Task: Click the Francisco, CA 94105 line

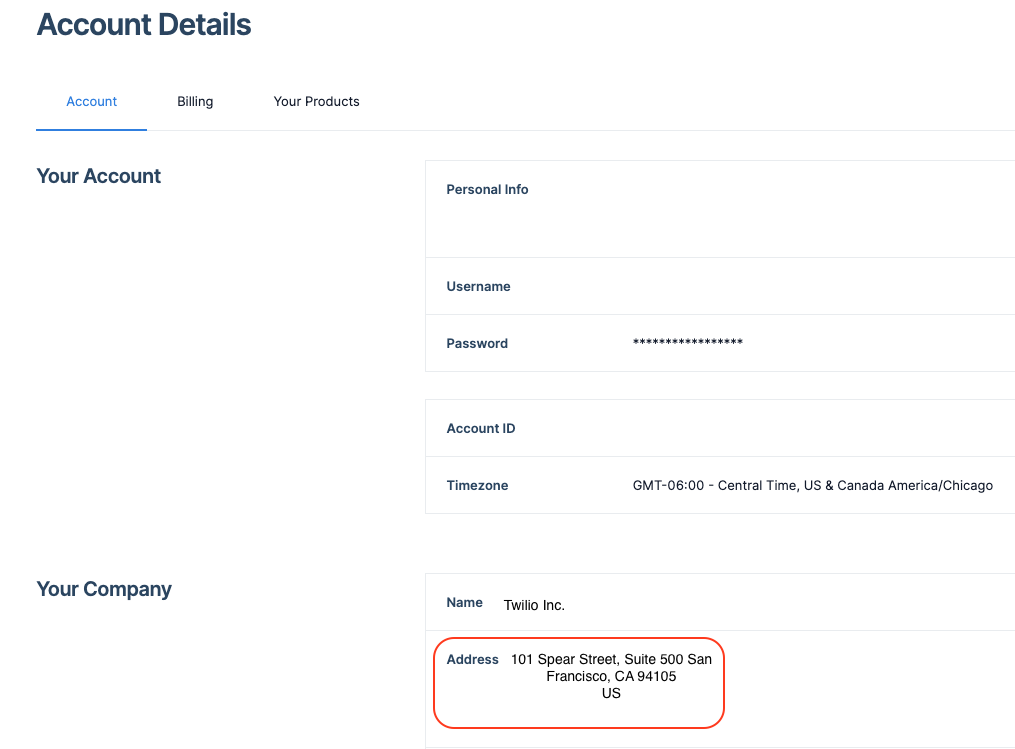Action: click(x=611, y=677)
